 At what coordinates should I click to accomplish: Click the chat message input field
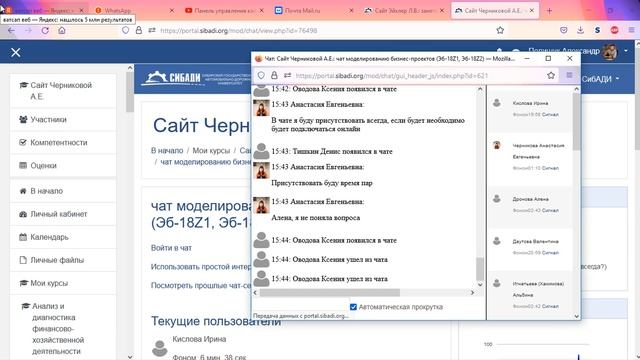300,306
